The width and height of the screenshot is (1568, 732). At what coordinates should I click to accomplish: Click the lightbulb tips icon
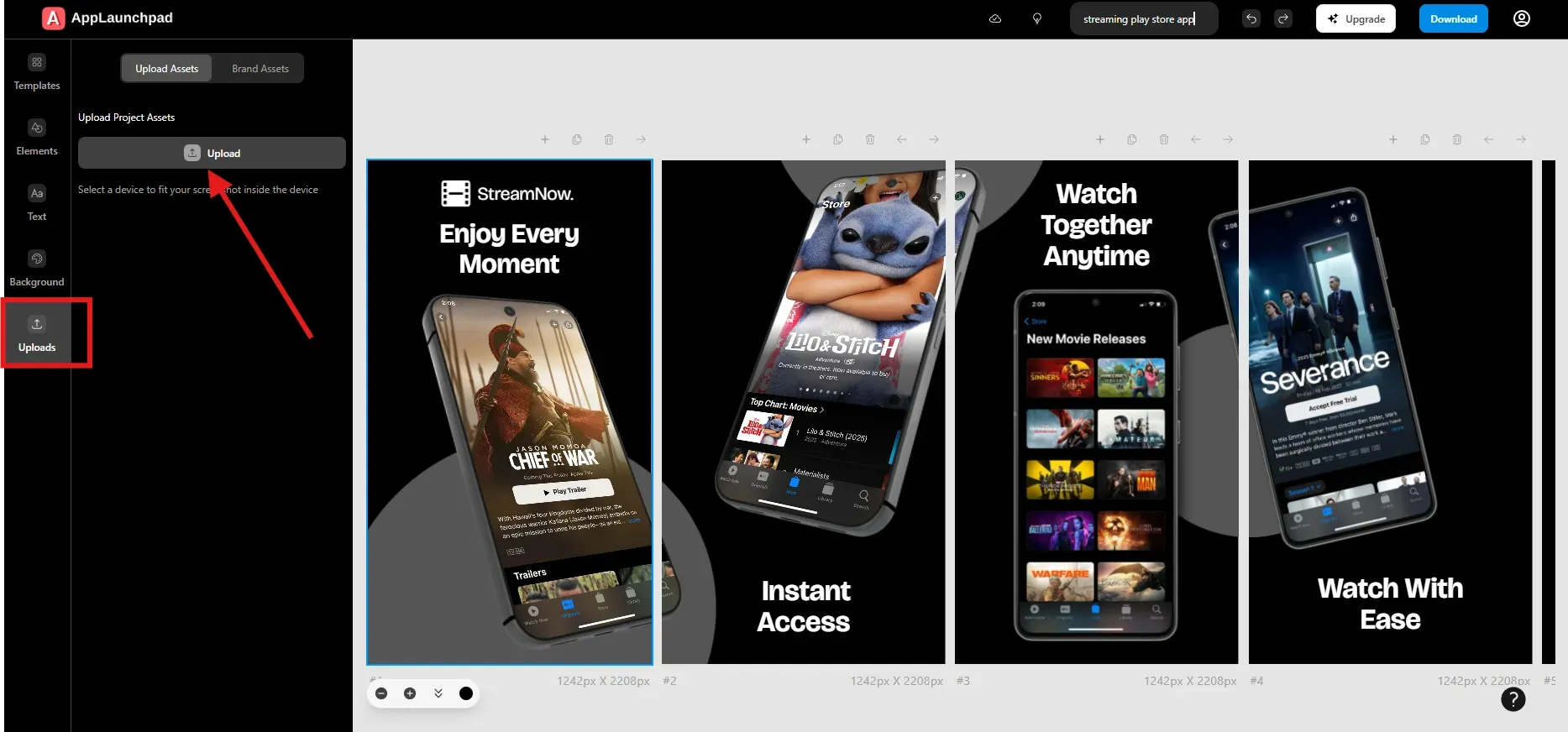click(x=1037, y=18)
